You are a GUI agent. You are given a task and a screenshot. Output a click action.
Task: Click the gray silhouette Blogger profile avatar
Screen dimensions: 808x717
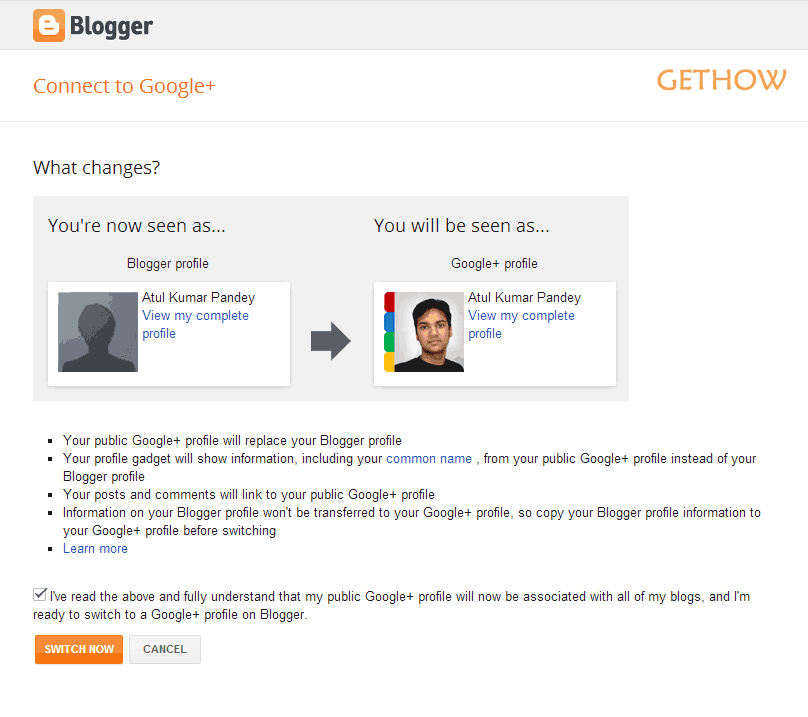pyautogui.click(x=98, y=332)
